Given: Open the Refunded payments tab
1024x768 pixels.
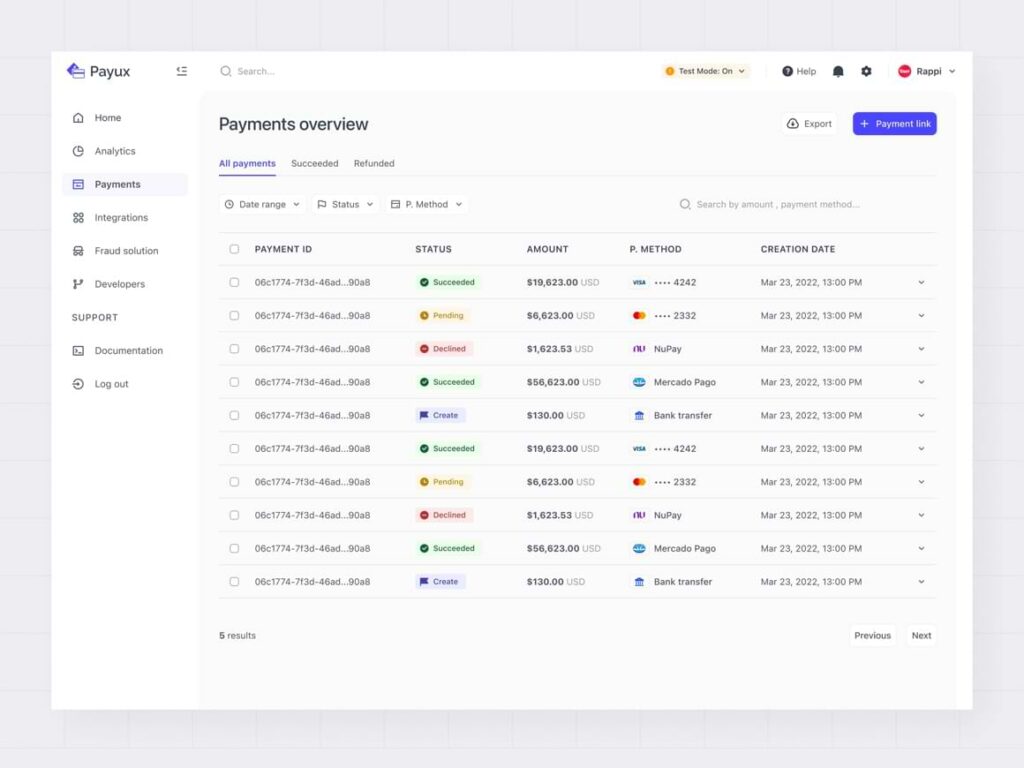Looking at the screenshot, I should pyautogui.click(x=374, y=163).
